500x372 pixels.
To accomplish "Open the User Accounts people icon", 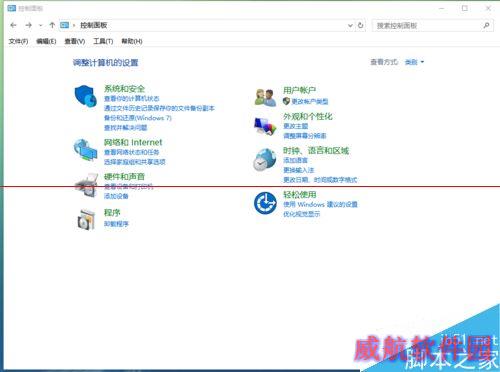I will [x=265, y=97].
